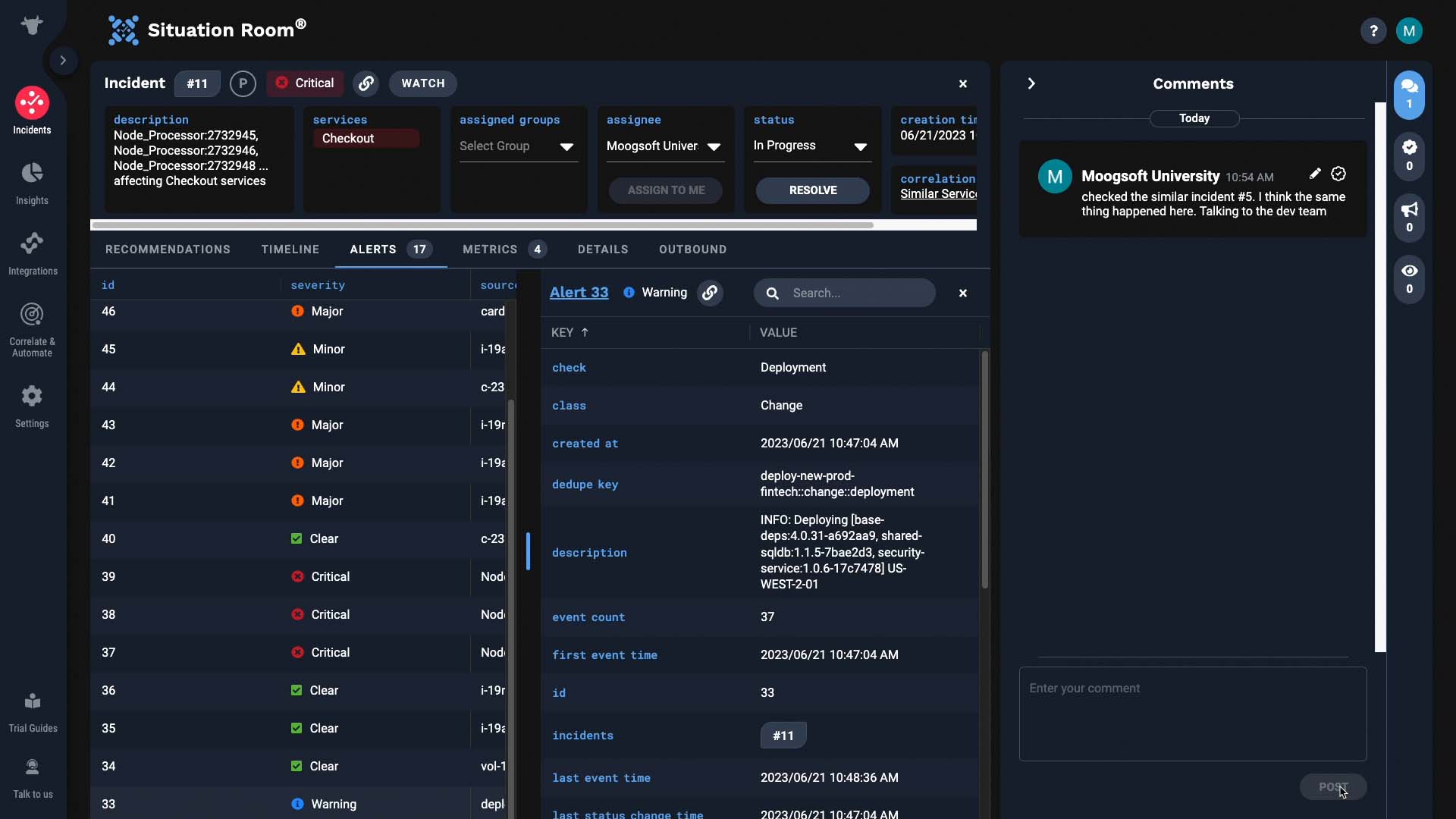Image resolution: width=1456 pixels, height=819 pixels.
Task: Click the VALUE column header
Action: pyautogui.click(x=778, y=333)
